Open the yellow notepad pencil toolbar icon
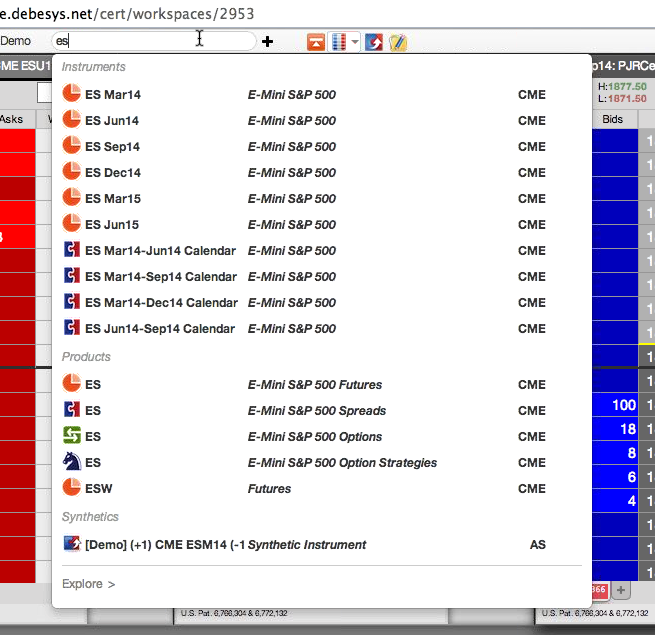 click(x=398, y=42)
